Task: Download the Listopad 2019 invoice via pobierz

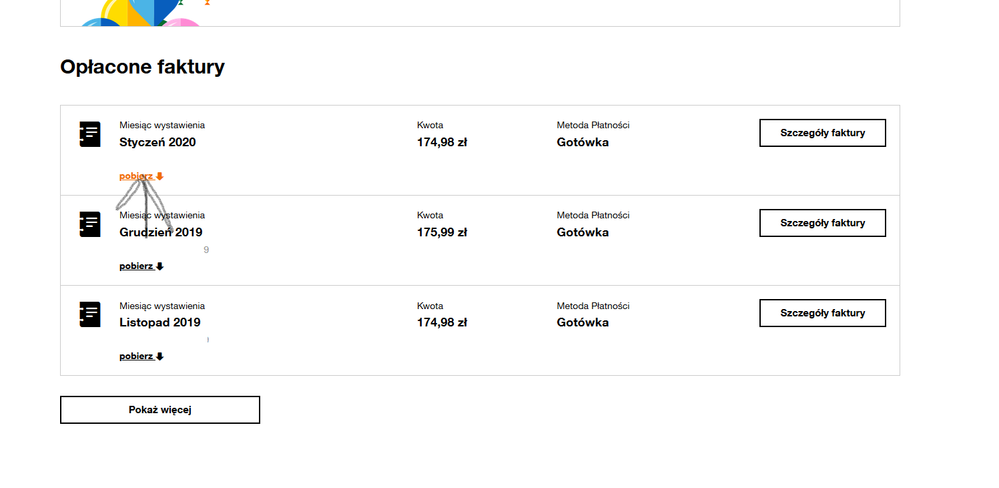Action: pos(136,356)
